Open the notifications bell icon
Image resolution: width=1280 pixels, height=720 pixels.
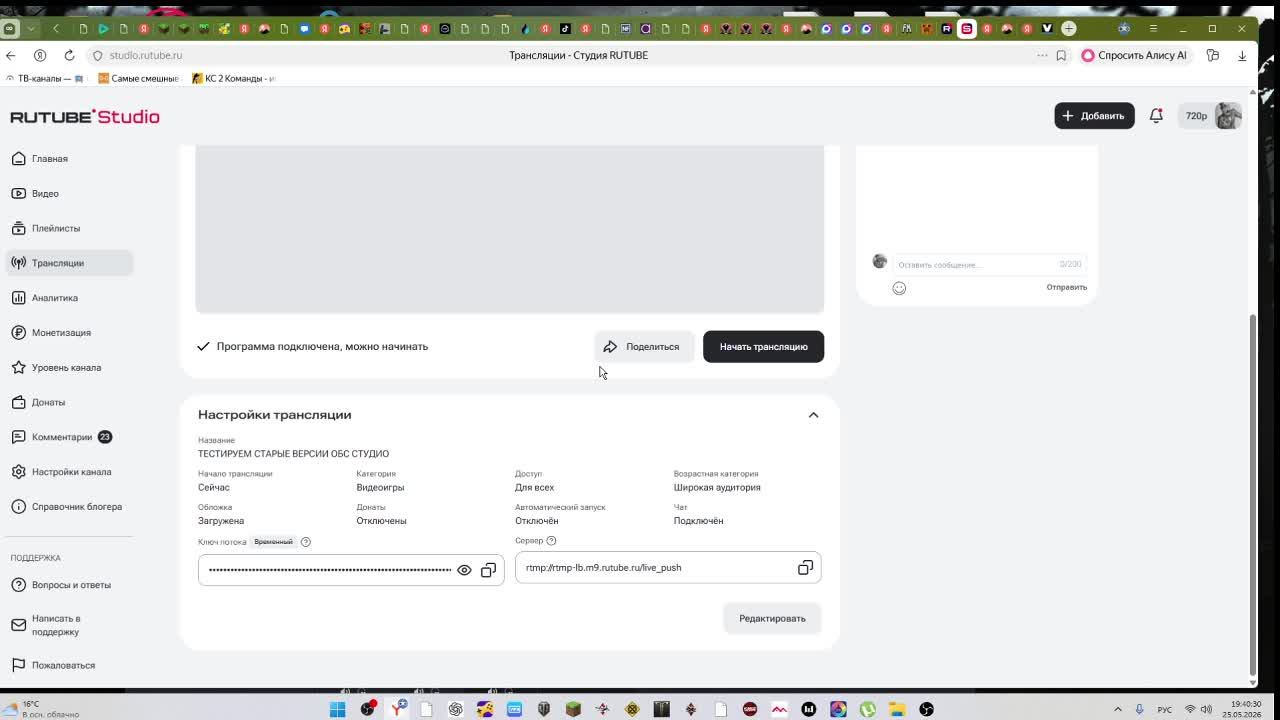(x=1156, y=116)
